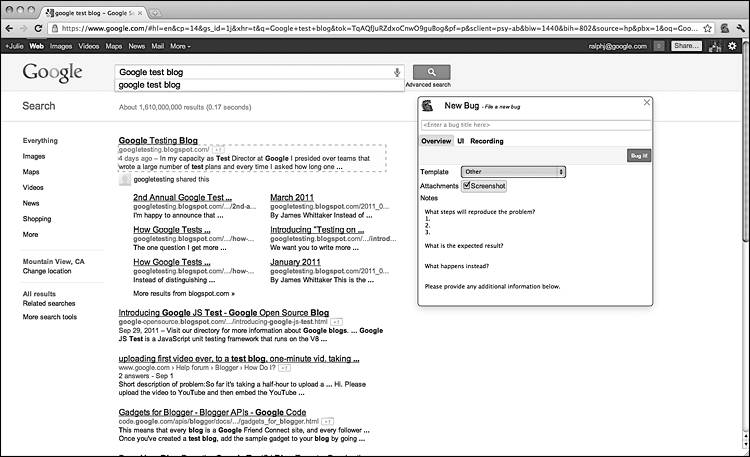Click the page vertical scrollbar

pos(745,249)
